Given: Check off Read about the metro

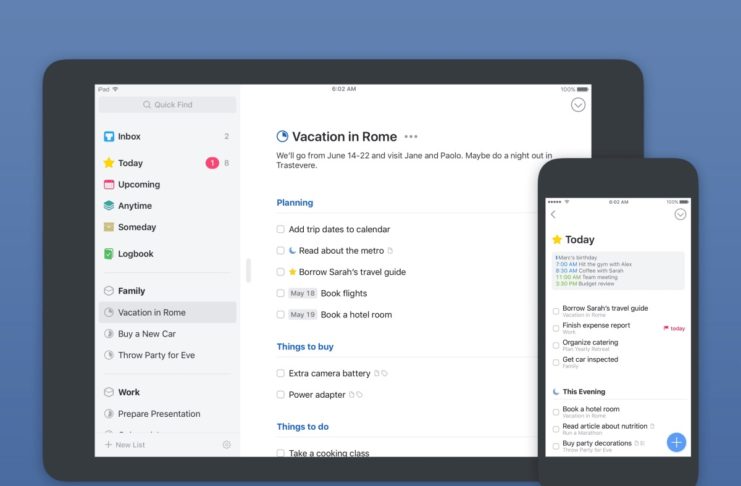Looking at the screenshot, I should pos(280,251).
